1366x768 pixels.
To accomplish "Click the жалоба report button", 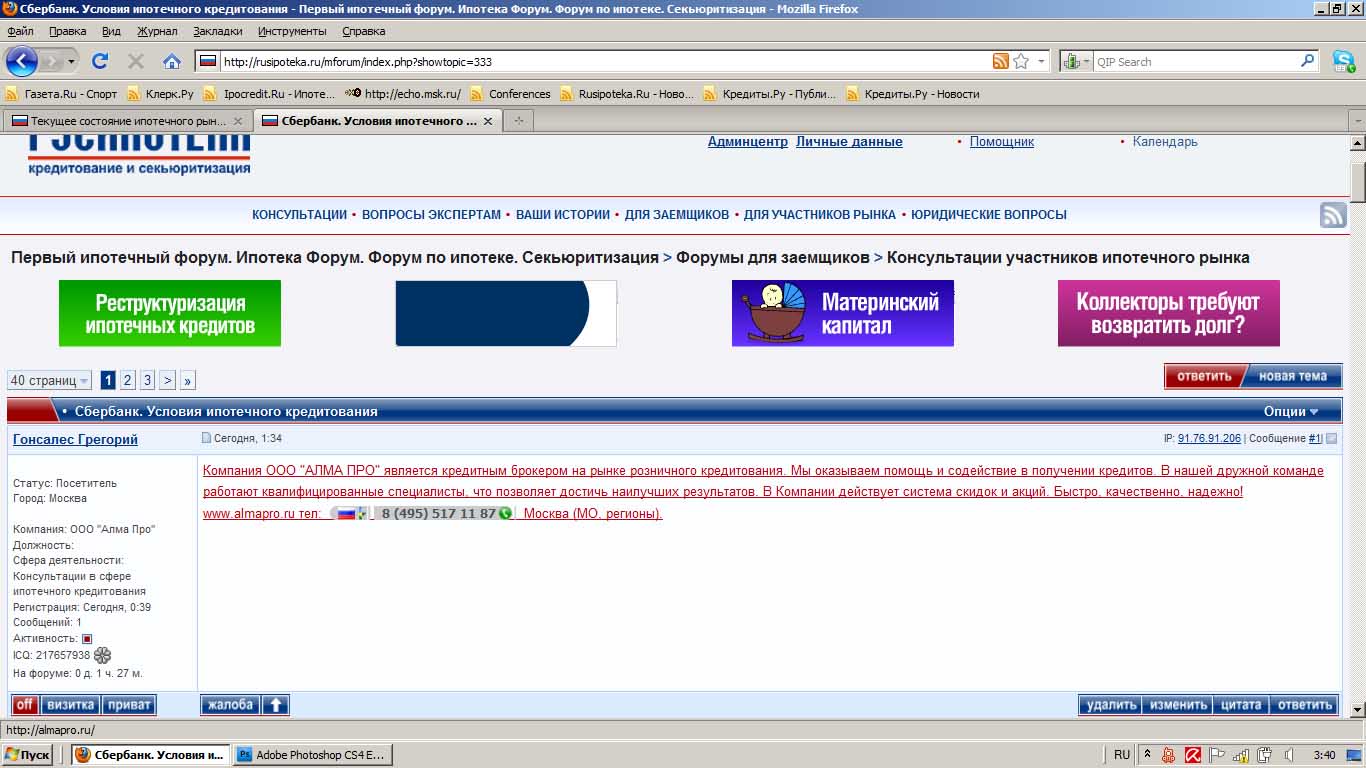I will (x=230, y=705).
